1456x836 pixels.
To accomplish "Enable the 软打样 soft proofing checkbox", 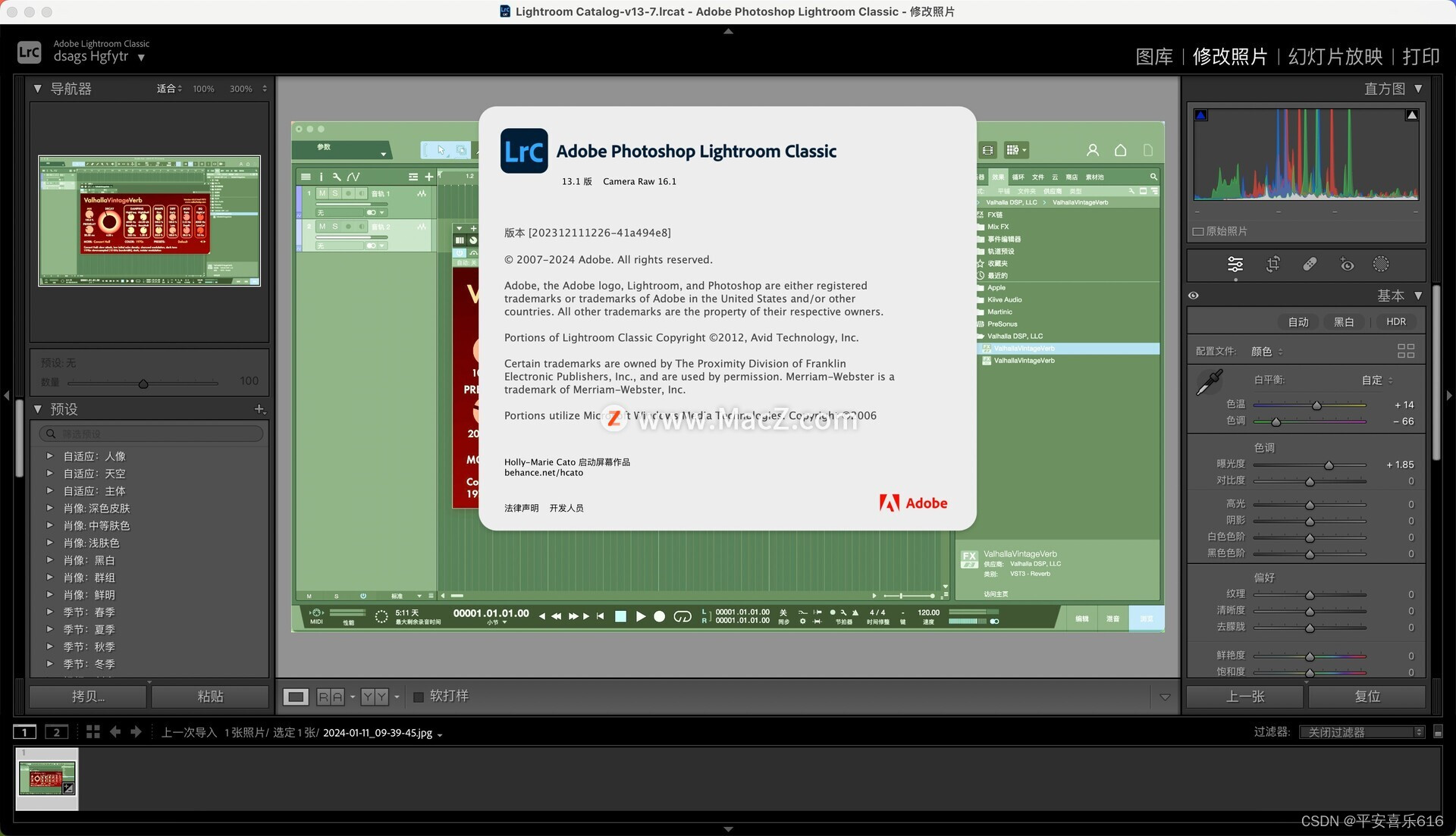I will tap(419, 697).
